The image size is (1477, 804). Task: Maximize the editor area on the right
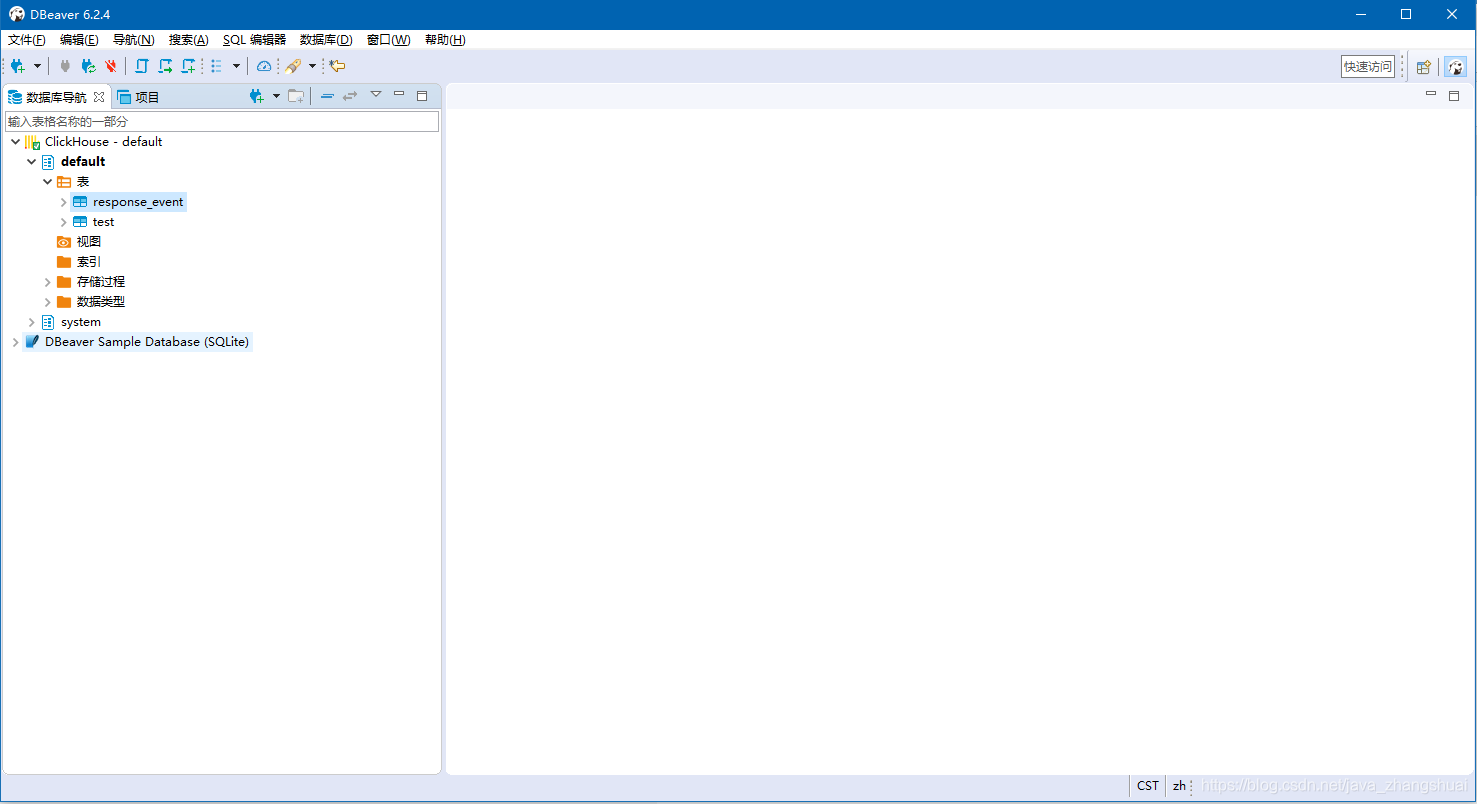coord(1454,96)
